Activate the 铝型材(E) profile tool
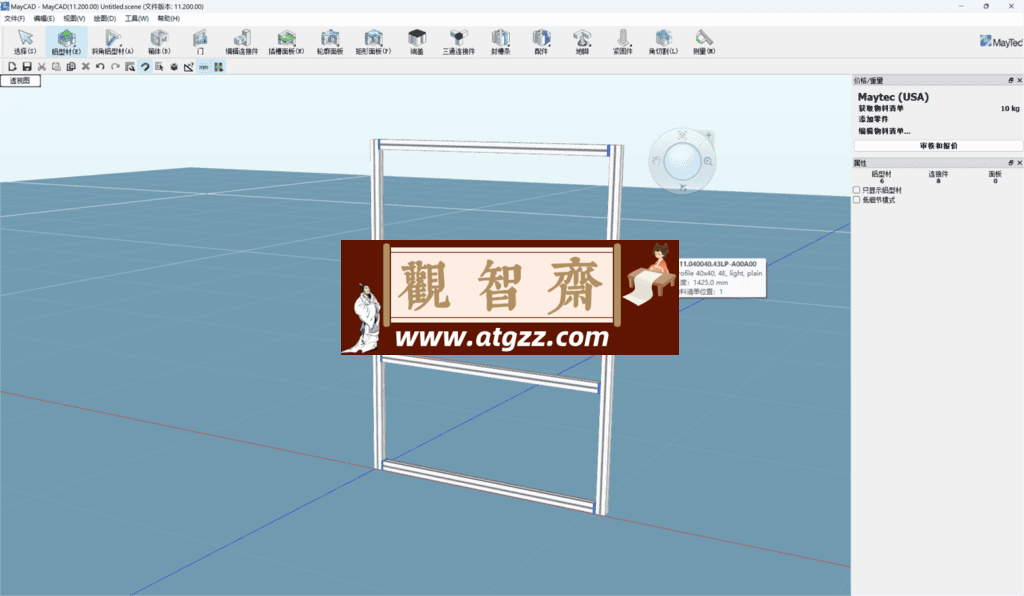The height and width of the screenshot is (596, 1024). 67,42
